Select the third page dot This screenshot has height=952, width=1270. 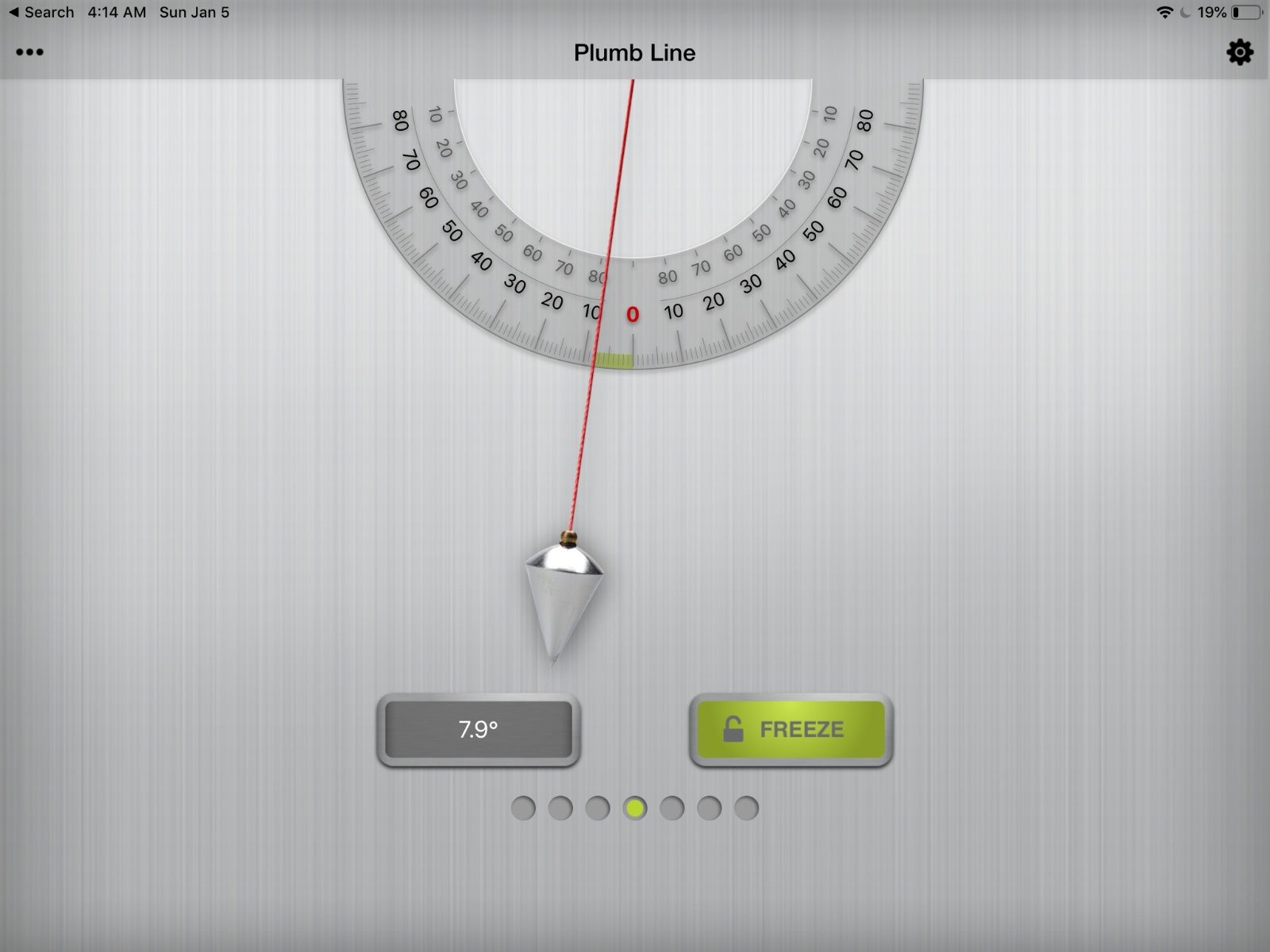click(x=598, y=808)
